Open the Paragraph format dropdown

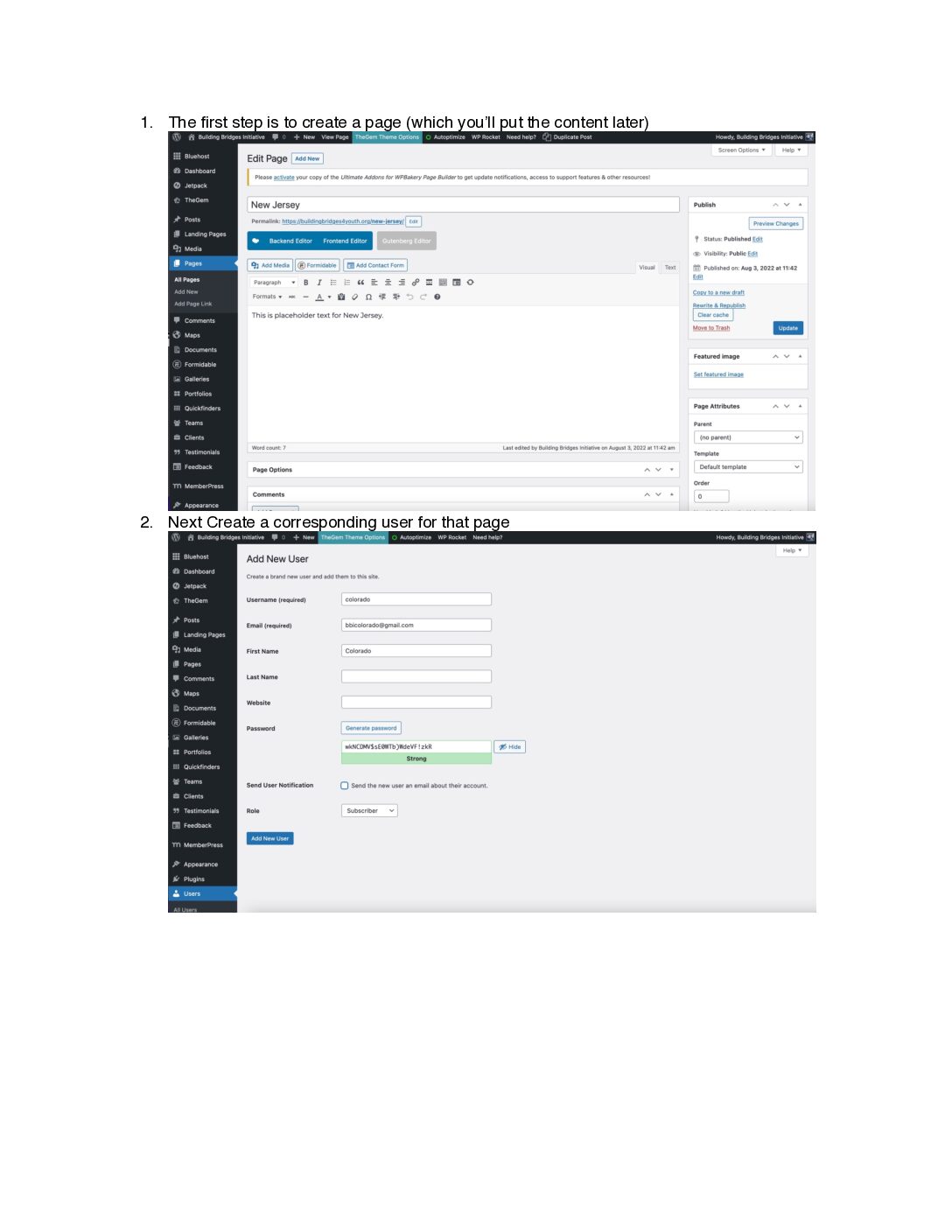click(x=274, y=283)
